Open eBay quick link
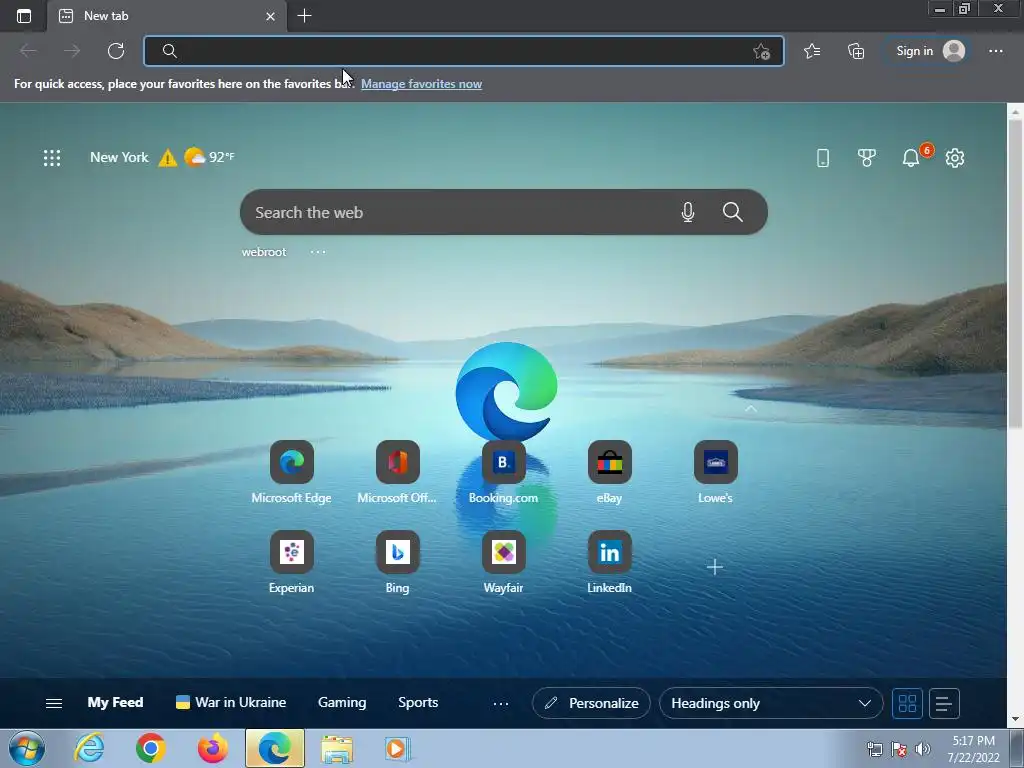Screen dimensions: 1024x768 point(609,472)
